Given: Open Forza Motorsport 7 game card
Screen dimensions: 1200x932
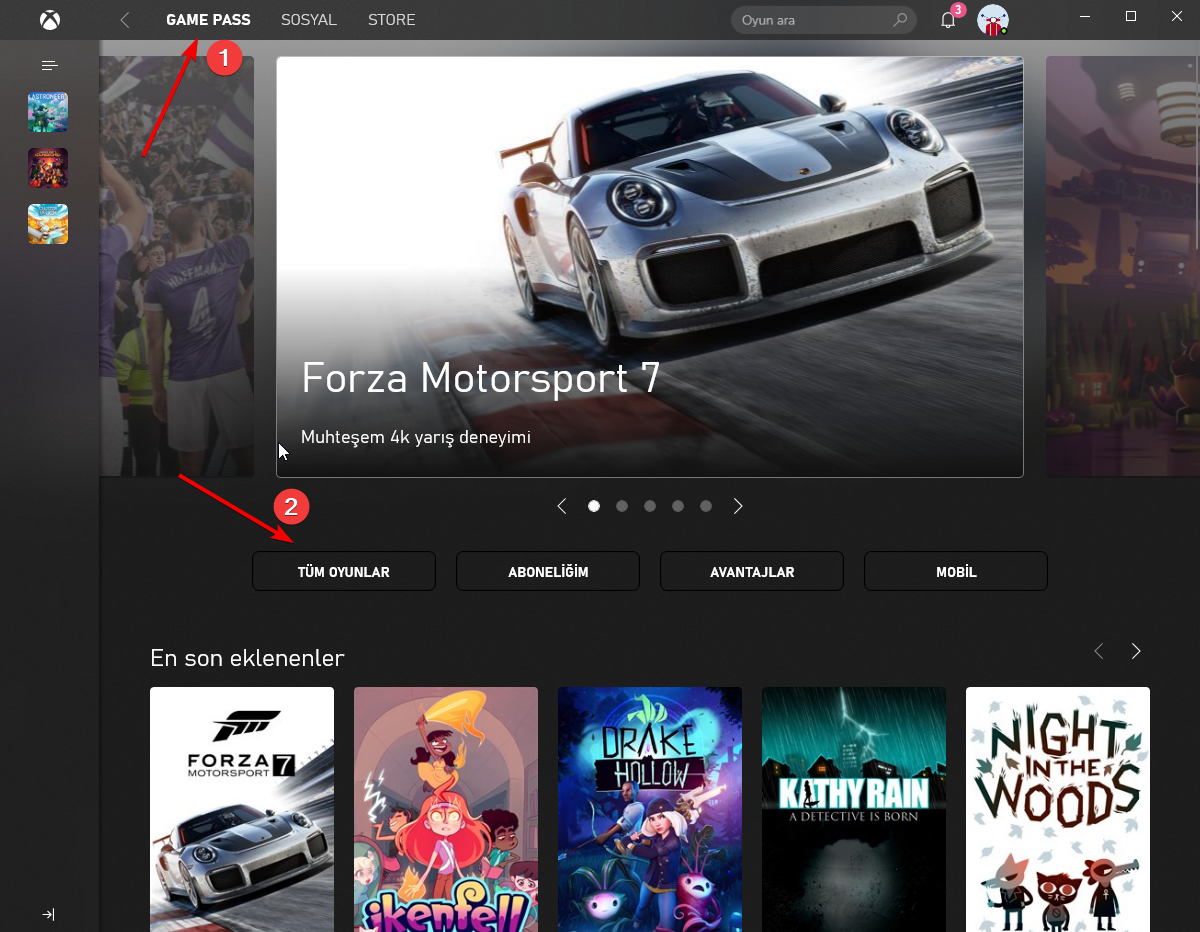Looking at the screenshot, I should [x=242, y=809].
